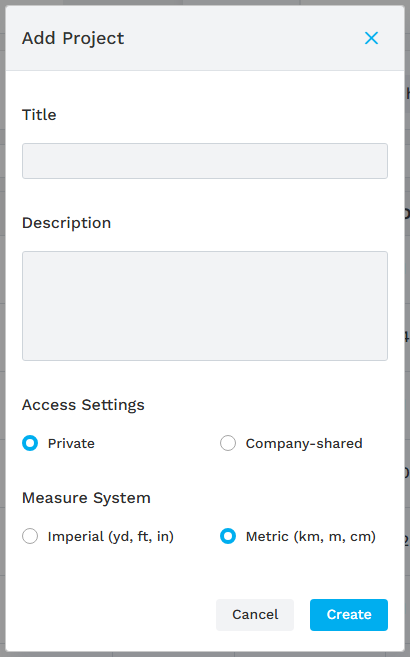Cancel the new project dialog
The width and height of the screenshot is (410, 657).
tap(255, 615)
